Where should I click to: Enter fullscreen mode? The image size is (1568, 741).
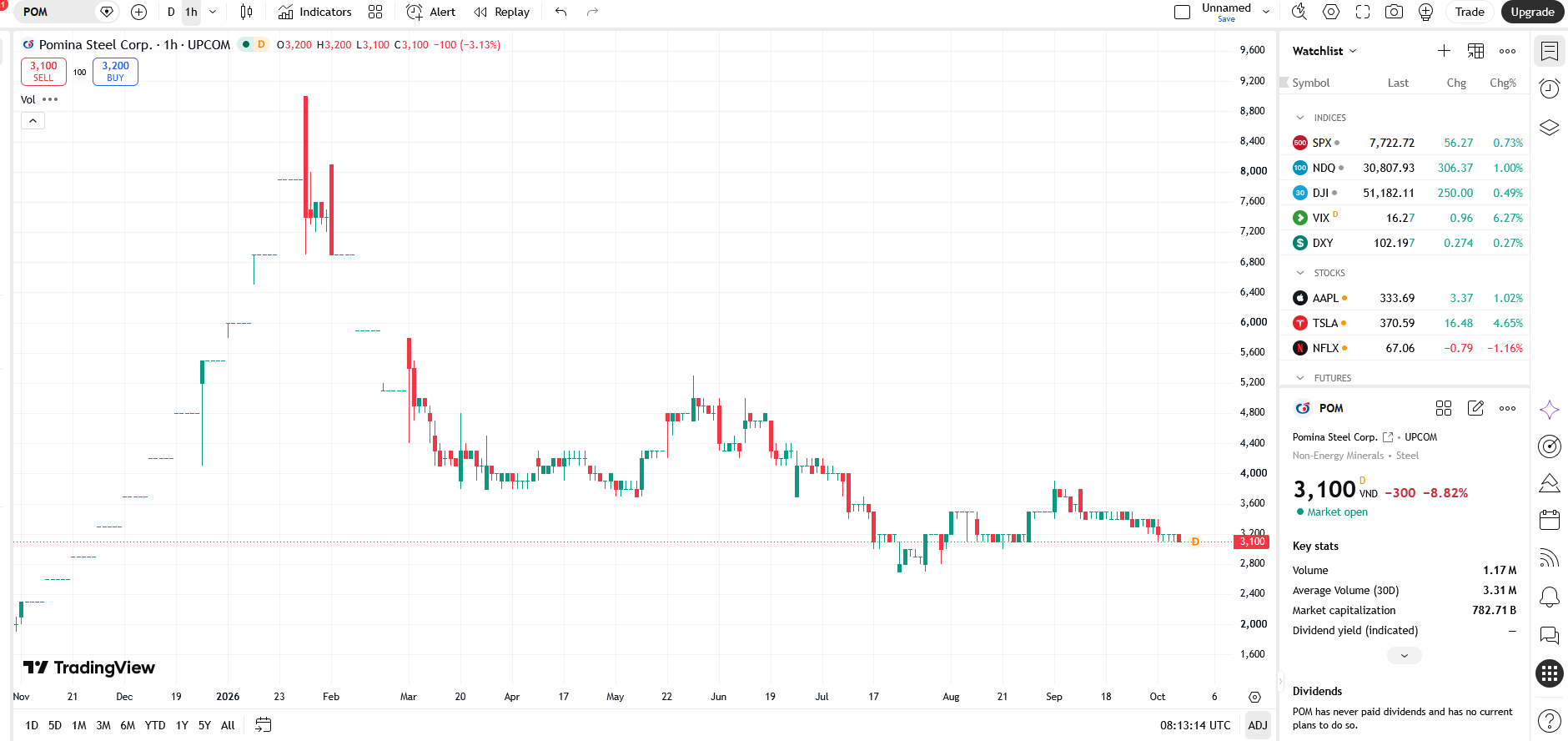click(1363, 12)
